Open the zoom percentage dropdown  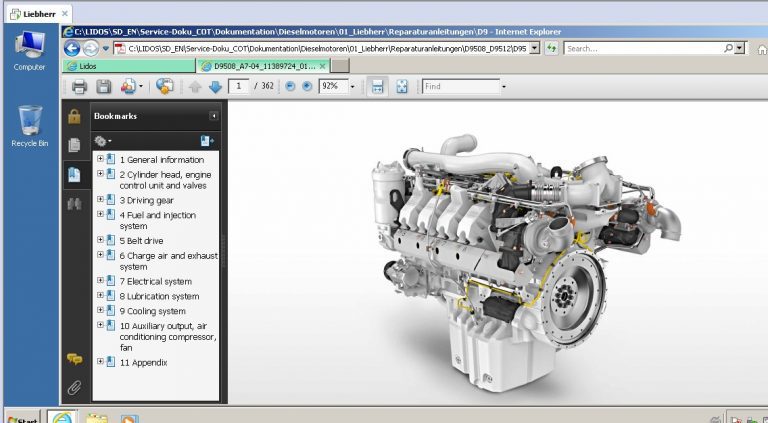(352, 87)
